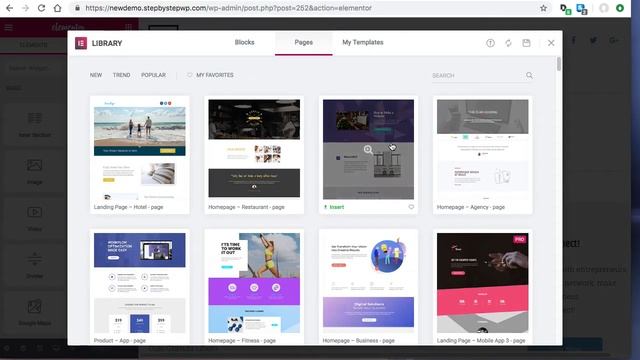Click the blue browser extension icon

pyautogui.click(x=582, y=9)
